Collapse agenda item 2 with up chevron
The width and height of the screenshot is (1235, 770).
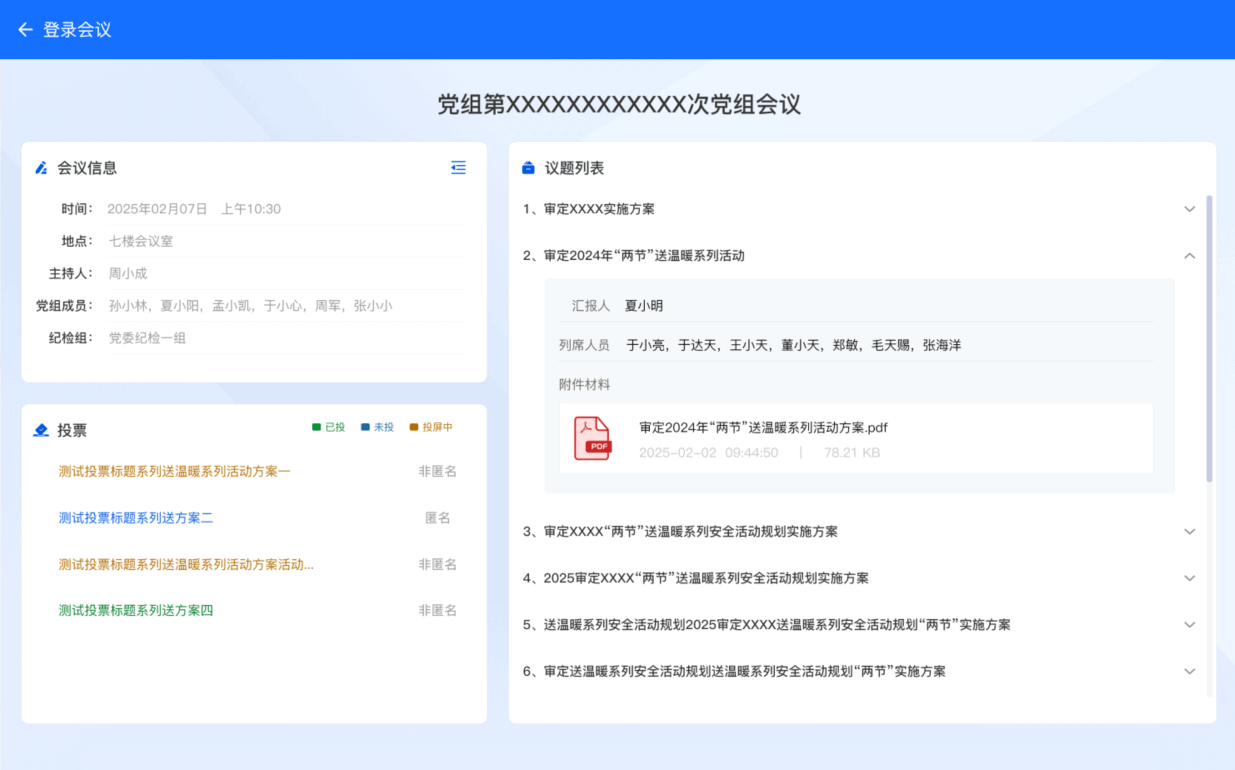point(1189,256)
